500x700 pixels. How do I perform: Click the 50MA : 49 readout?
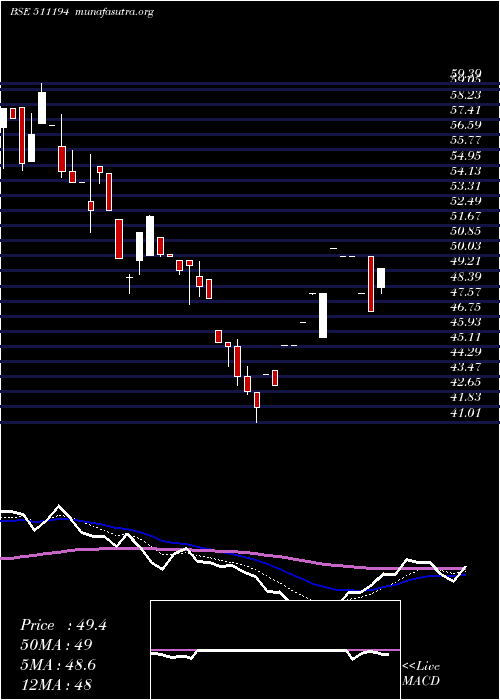tap(56, 646)
